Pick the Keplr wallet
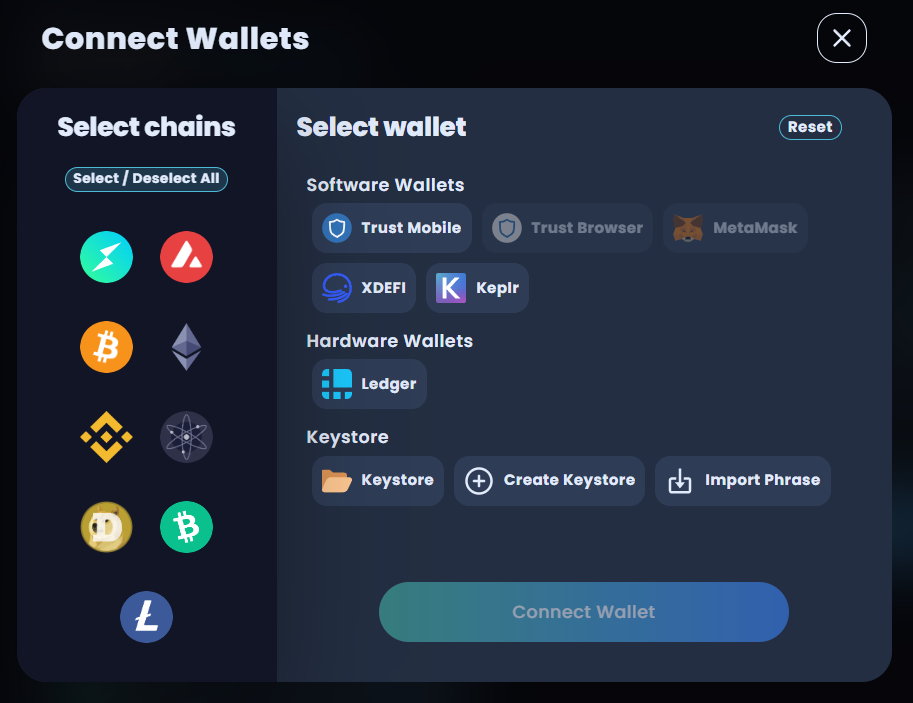Image resolution: width=913 pixels, height=703 pixels. [x=477, y=288]
